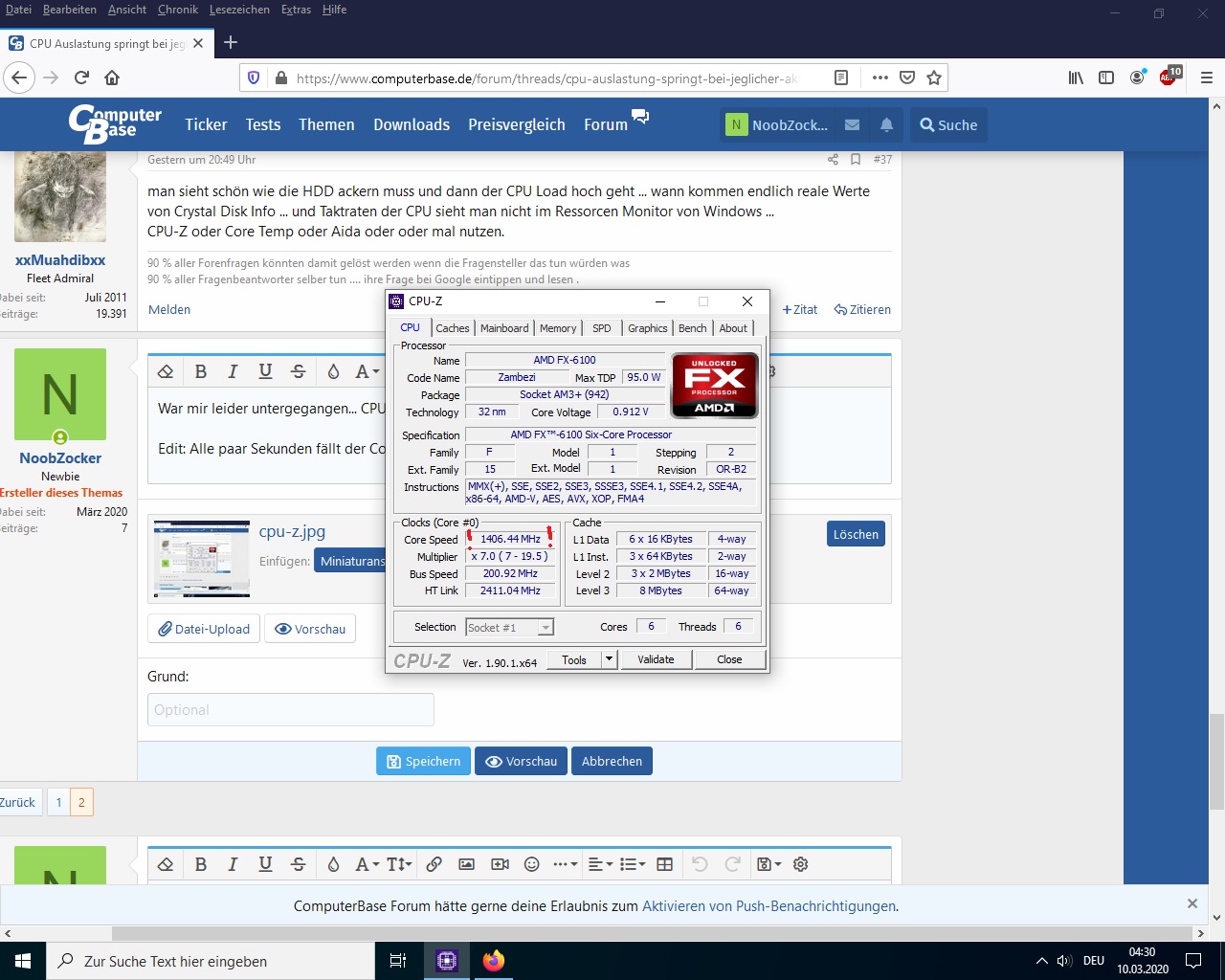This screenshot has width=1225, height=980.
Task: Reload the current page
Action: click(81, 78)
